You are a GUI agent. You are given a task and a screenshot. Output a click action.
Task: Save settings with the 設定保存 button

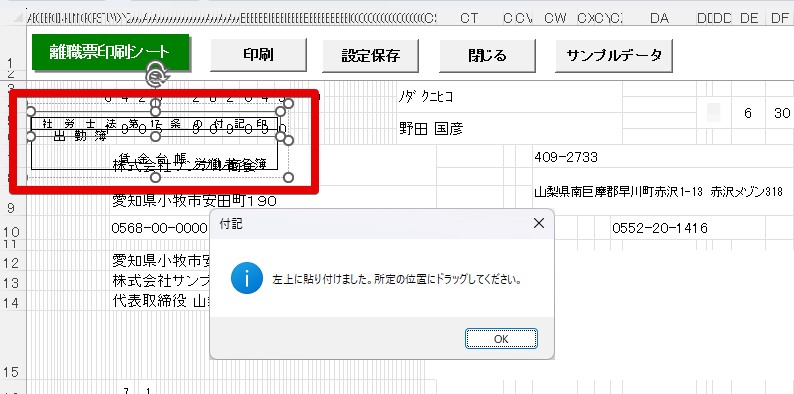(x=371, y=55)
